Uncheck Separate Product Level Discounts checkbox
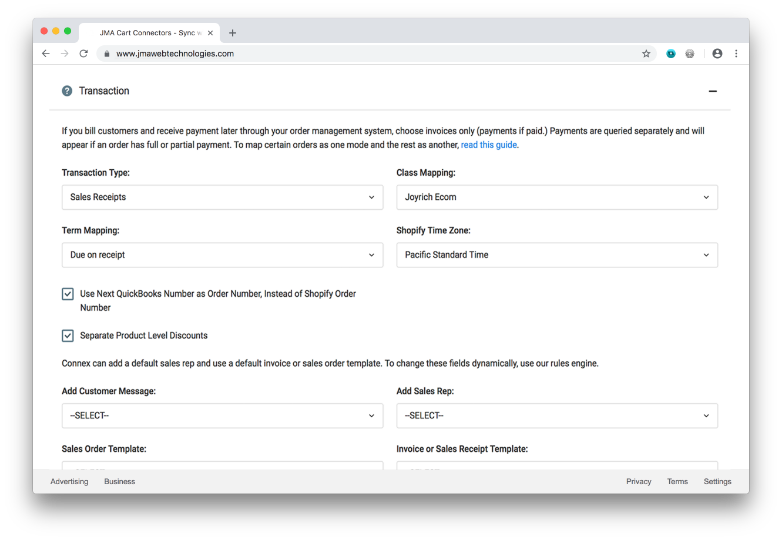 (68, 336)
